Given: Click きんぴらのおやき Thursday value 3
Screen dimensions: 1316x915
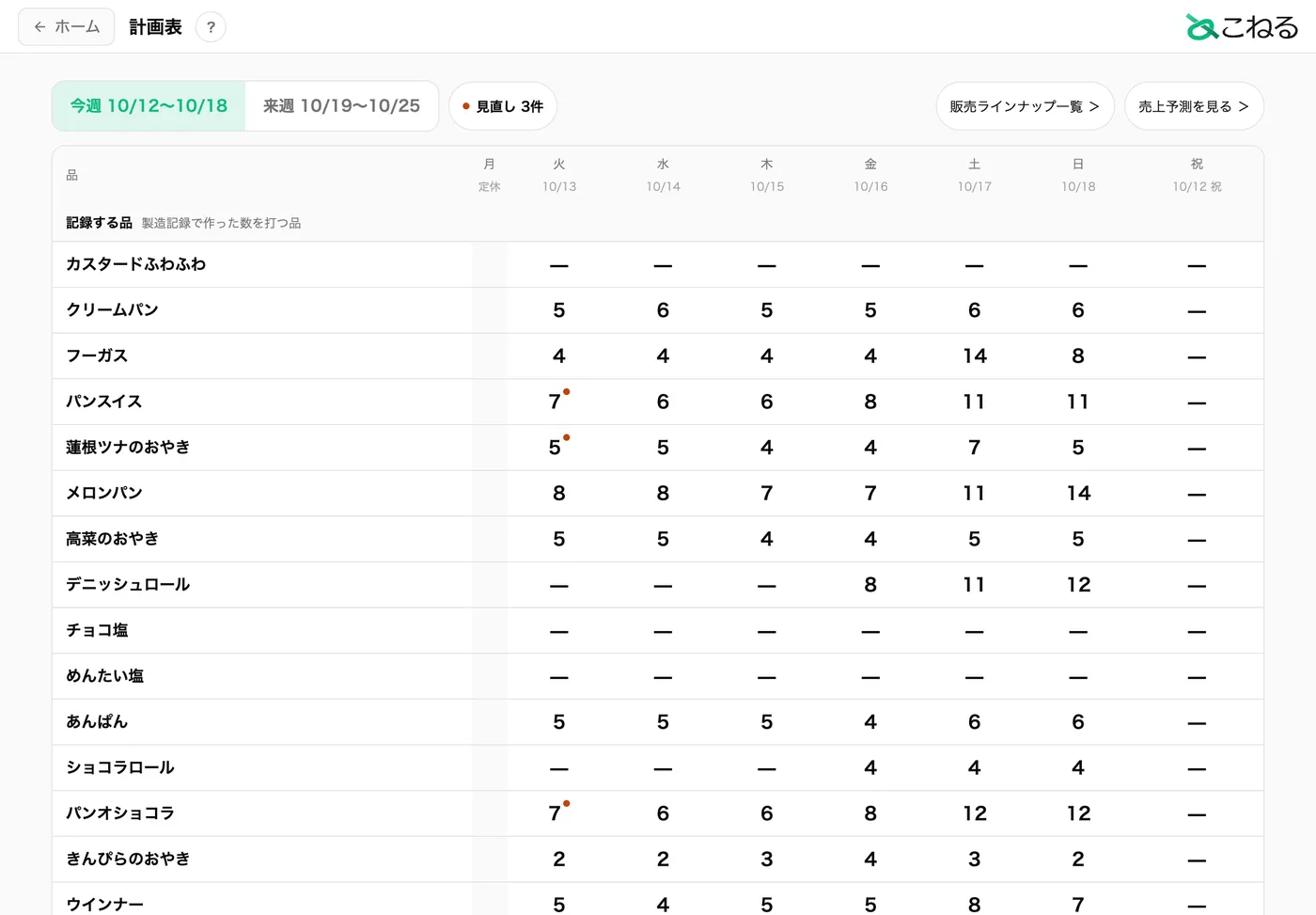Looking at the screenshot, I should (767, 860).
